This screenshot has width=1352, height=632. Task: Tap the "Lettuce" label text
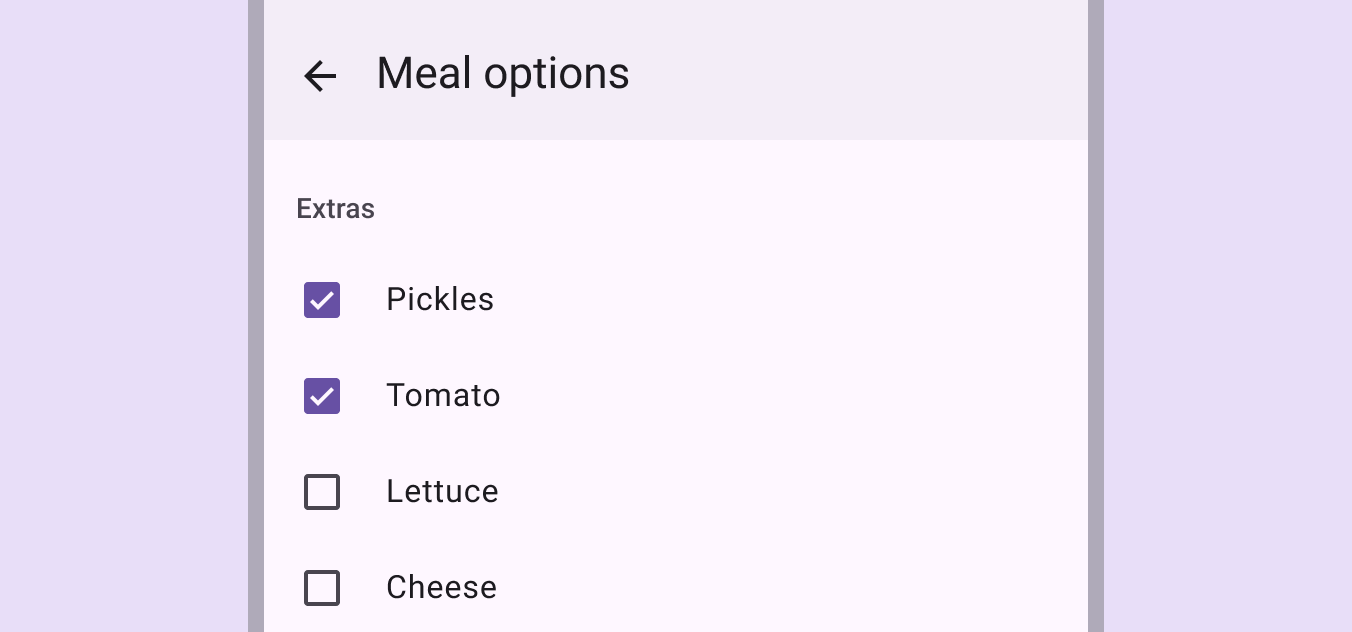click(x=442, y=492)
